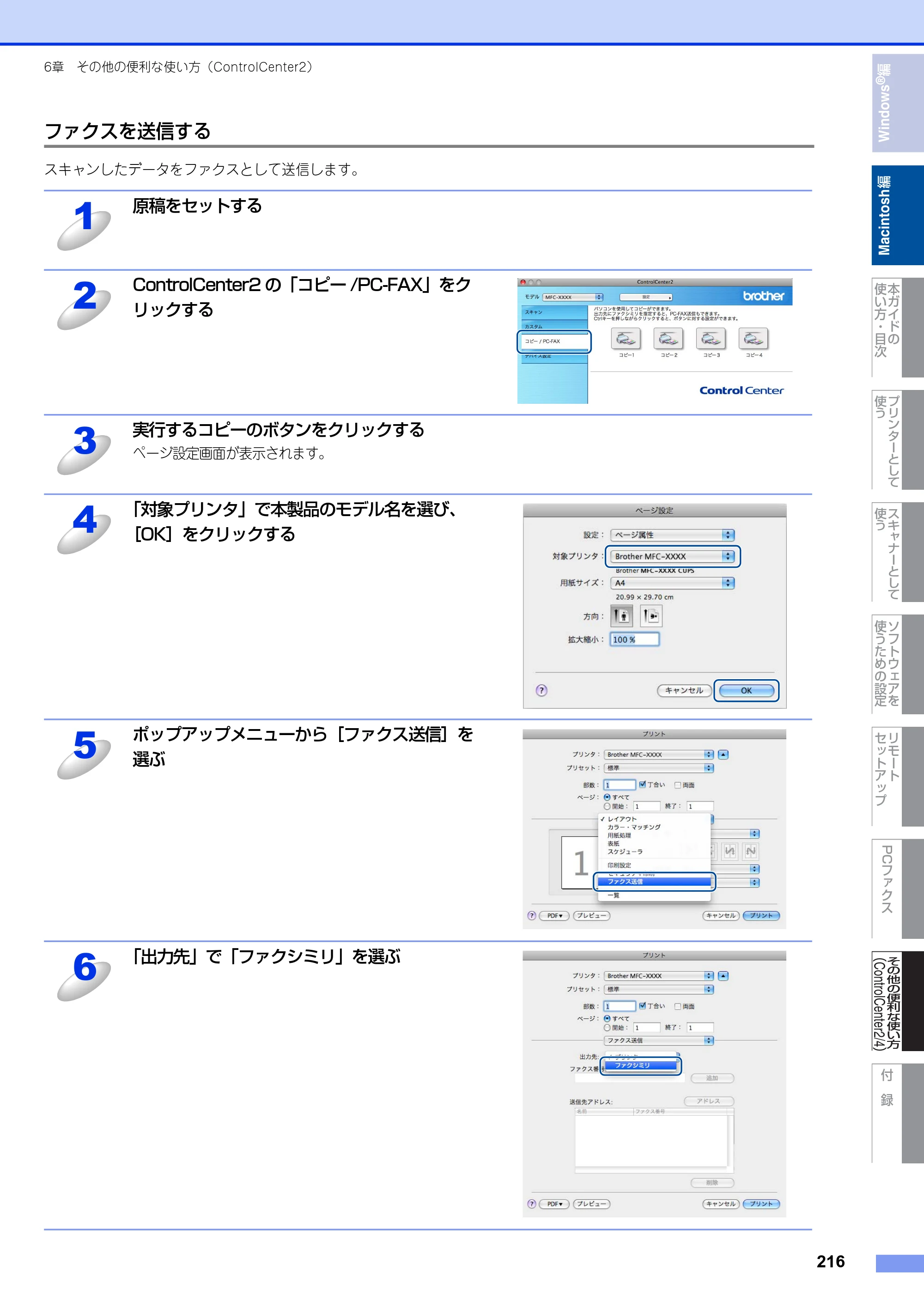The height and width of the screenshot is (1308, 924).
Task: Toggle 丁合い checkbox in the print dialog with open popup menu
Action: click(642, 785)
